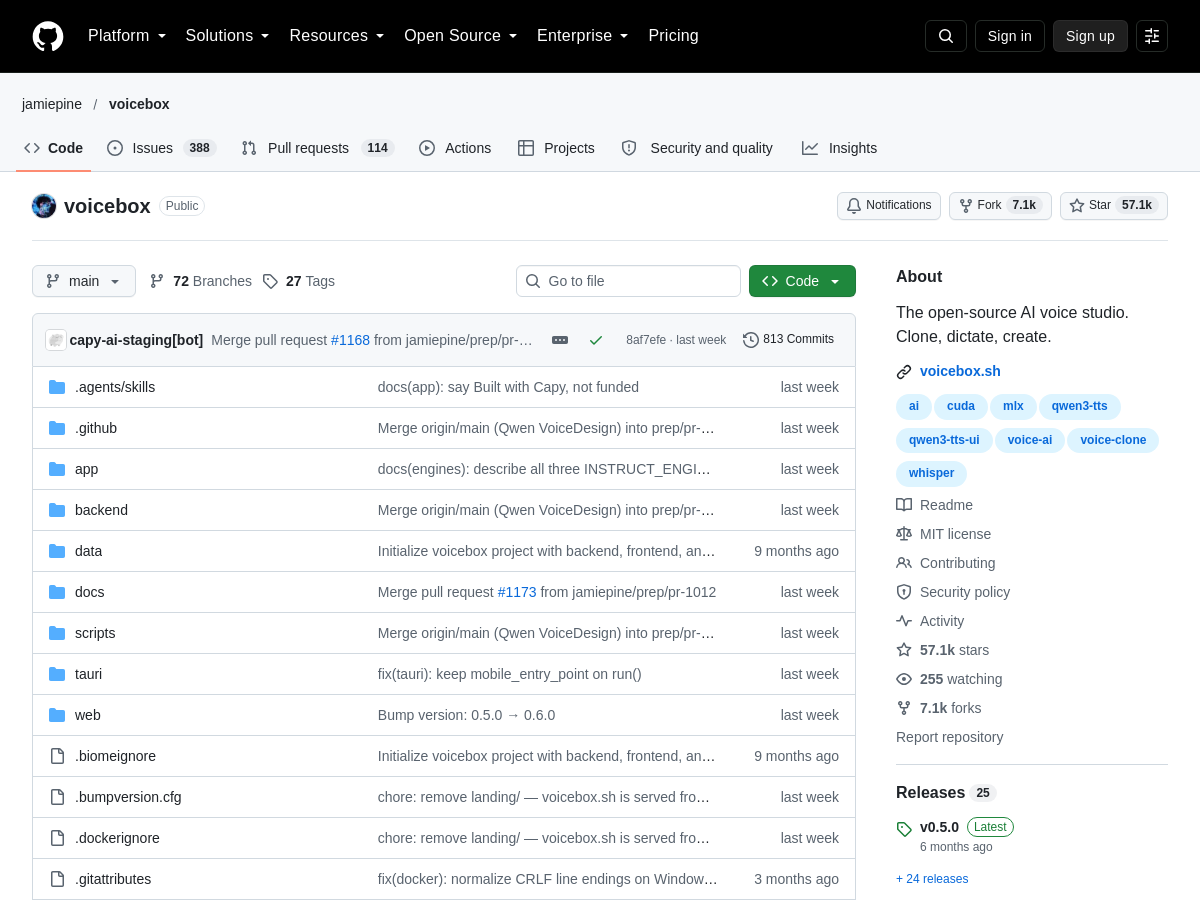
Task: Click the tag icon beside 27 Tags
Action: pos(270,281)
